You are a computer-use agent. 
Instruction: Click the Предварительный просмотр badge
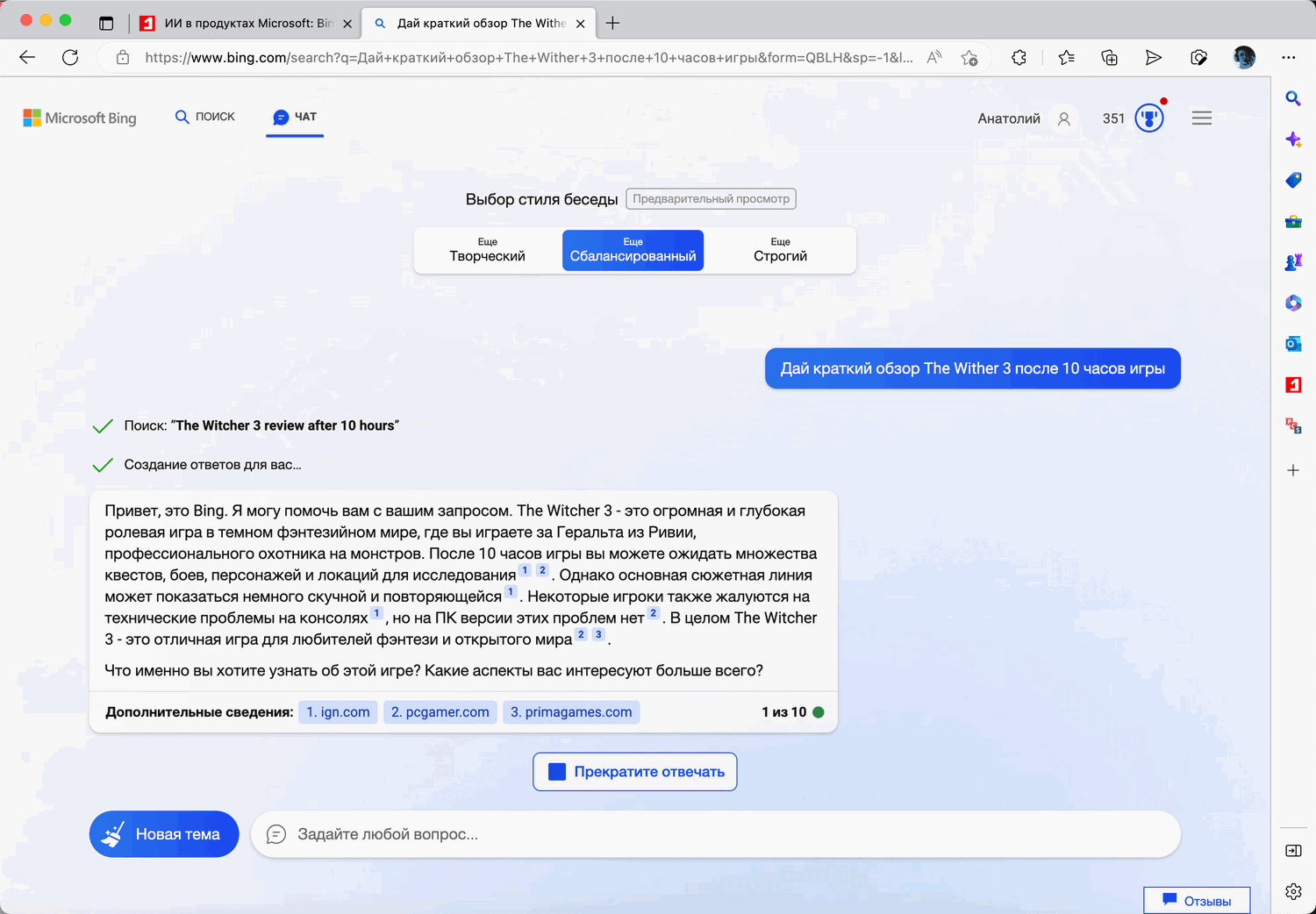pos(711,199)
